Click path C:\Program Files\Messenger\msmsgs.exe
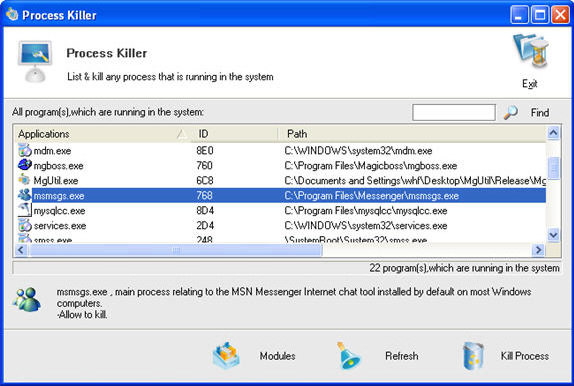This screenshot has width=574, height=386. (371, 196)
